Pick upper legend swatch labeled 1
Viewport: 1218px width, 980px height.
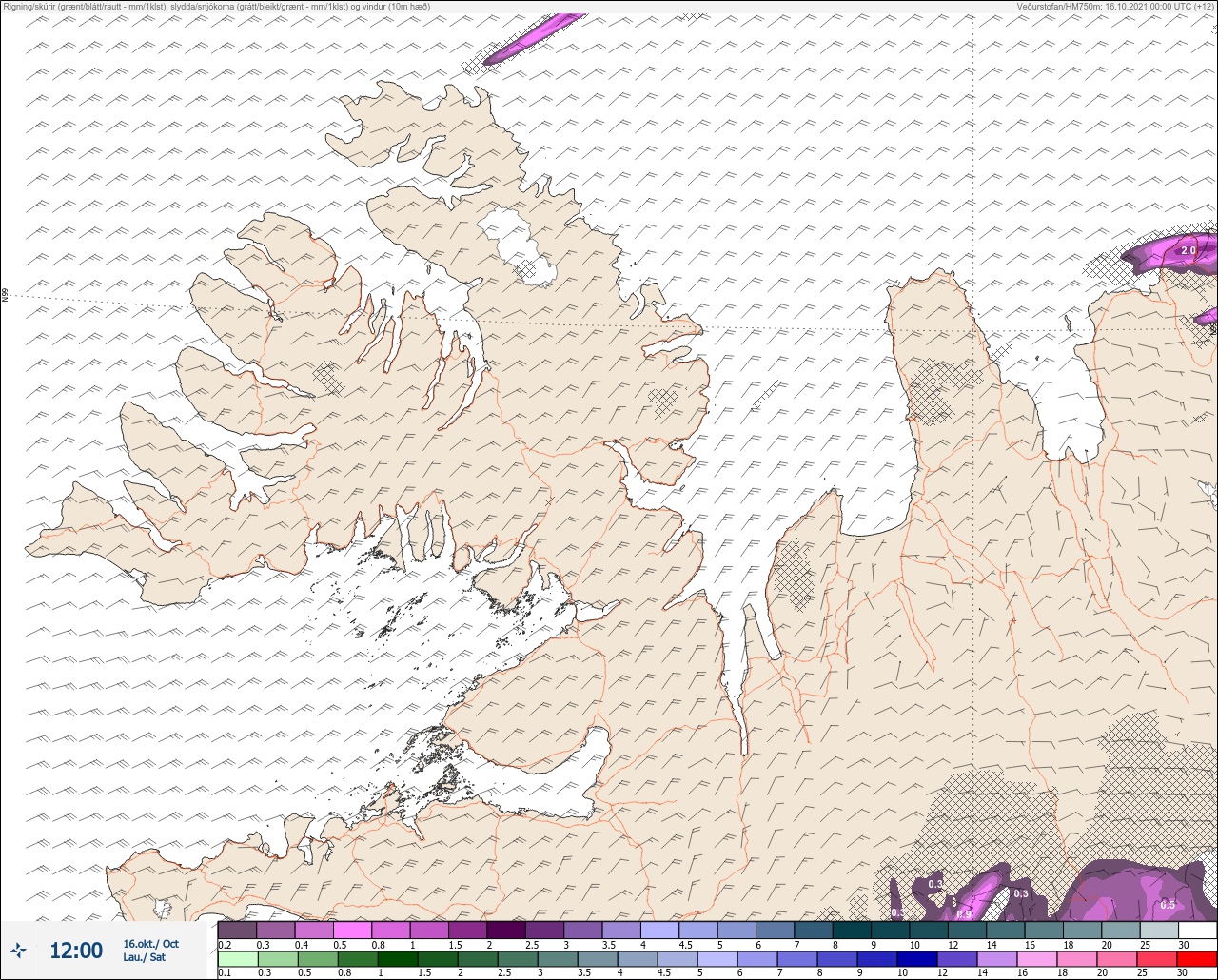click(x=429, y=930)
